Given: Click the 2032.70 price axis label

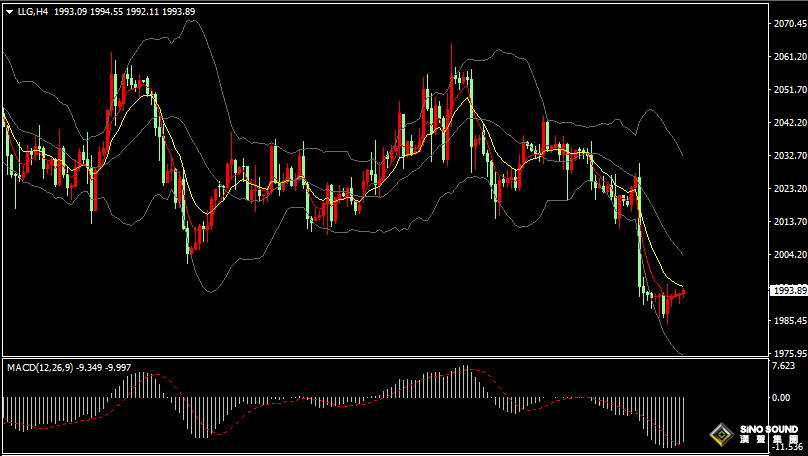Looking at the screenshot, I should (788, 156).
